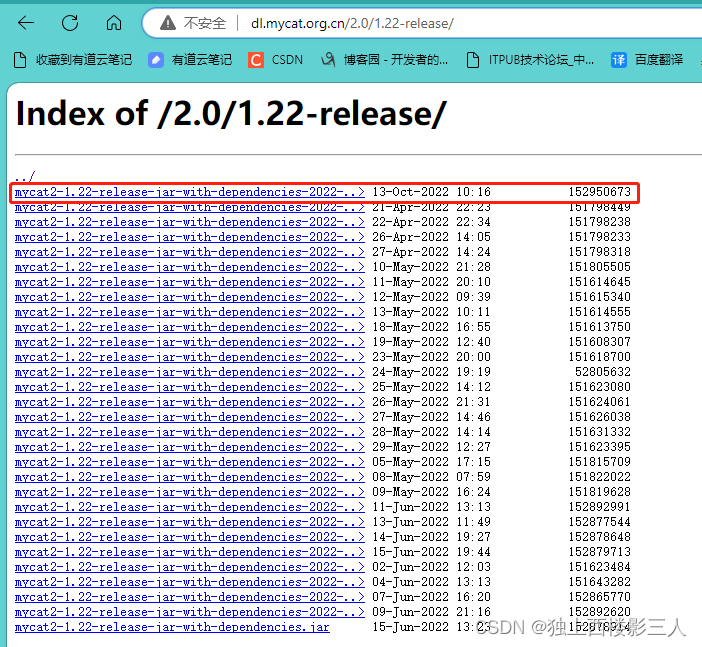Download the jar dated 12-May-2022 09:39

189,297
